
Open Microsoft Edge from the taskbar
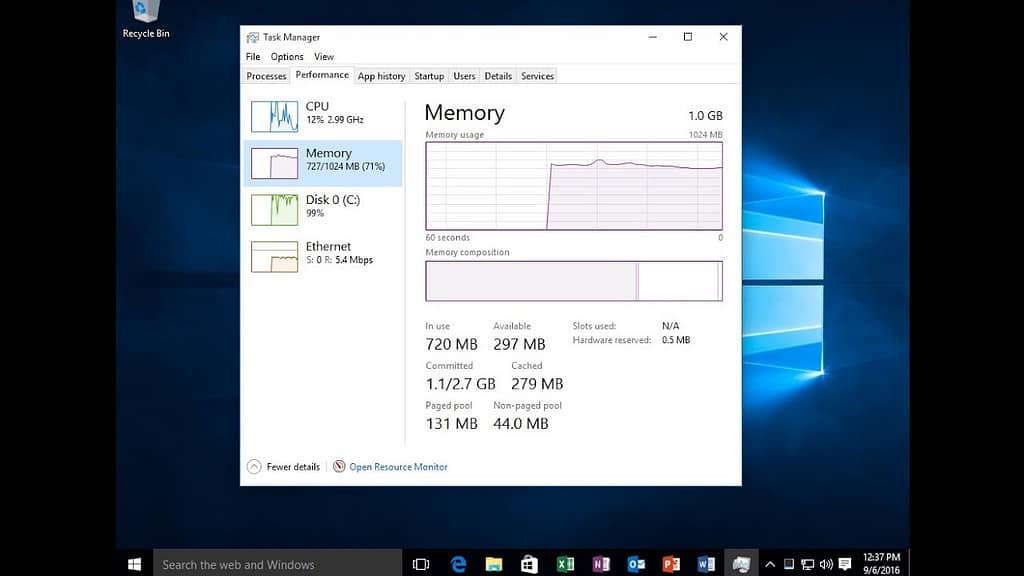(459, 564)
